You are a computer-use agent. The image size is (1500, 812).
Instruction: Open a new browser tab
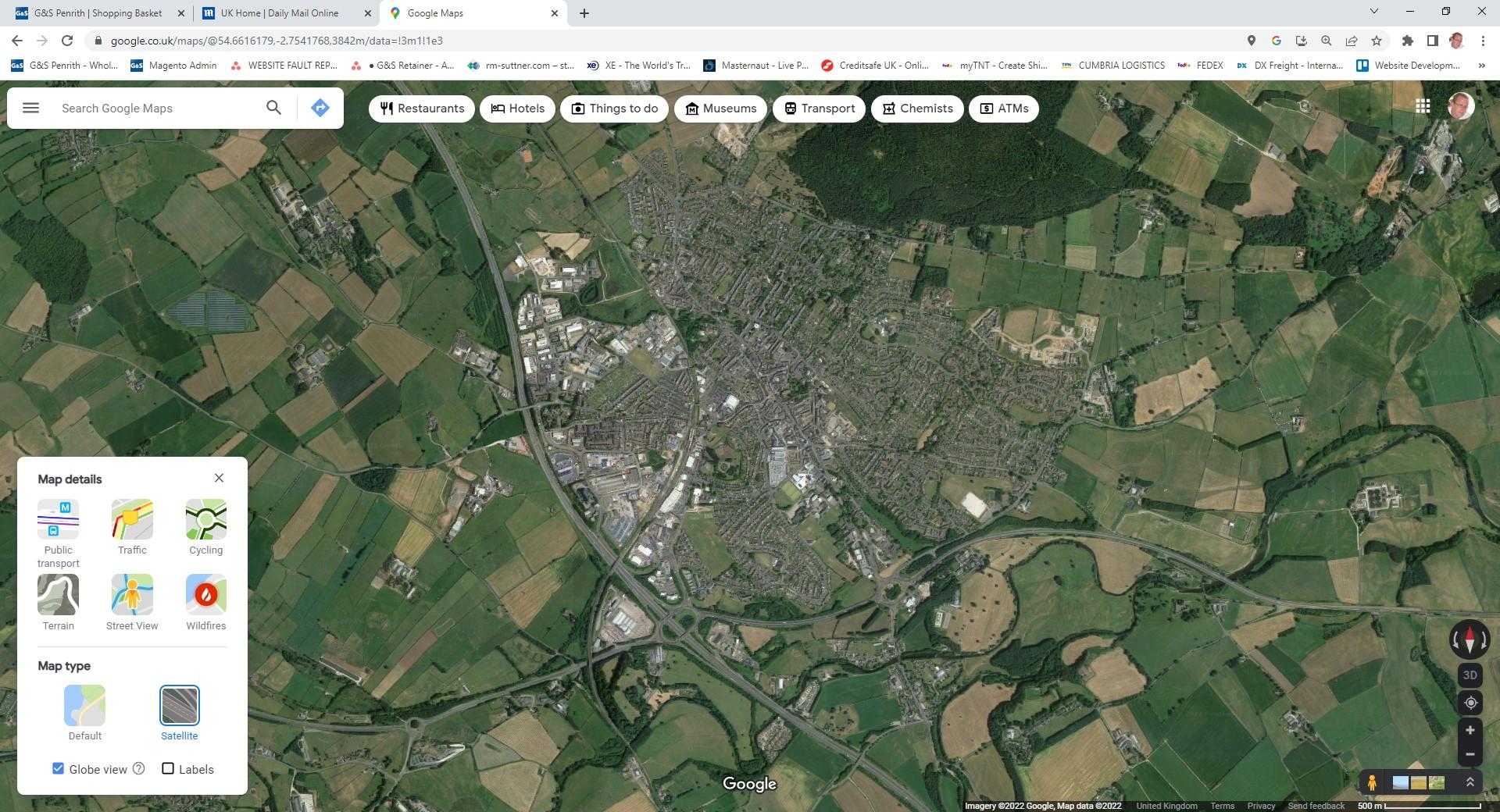(x=584, y=13)
